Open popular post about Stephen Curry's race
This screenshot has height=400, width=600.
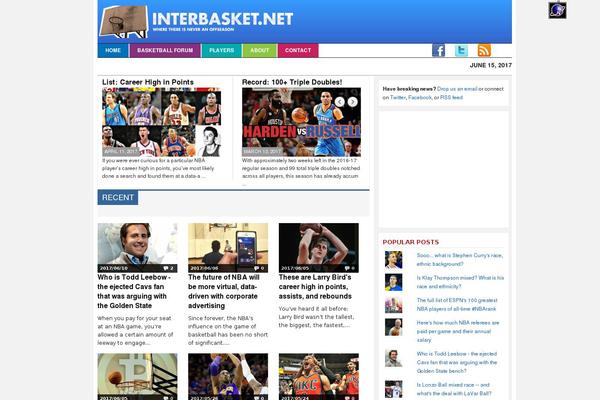tap(460, 260)
